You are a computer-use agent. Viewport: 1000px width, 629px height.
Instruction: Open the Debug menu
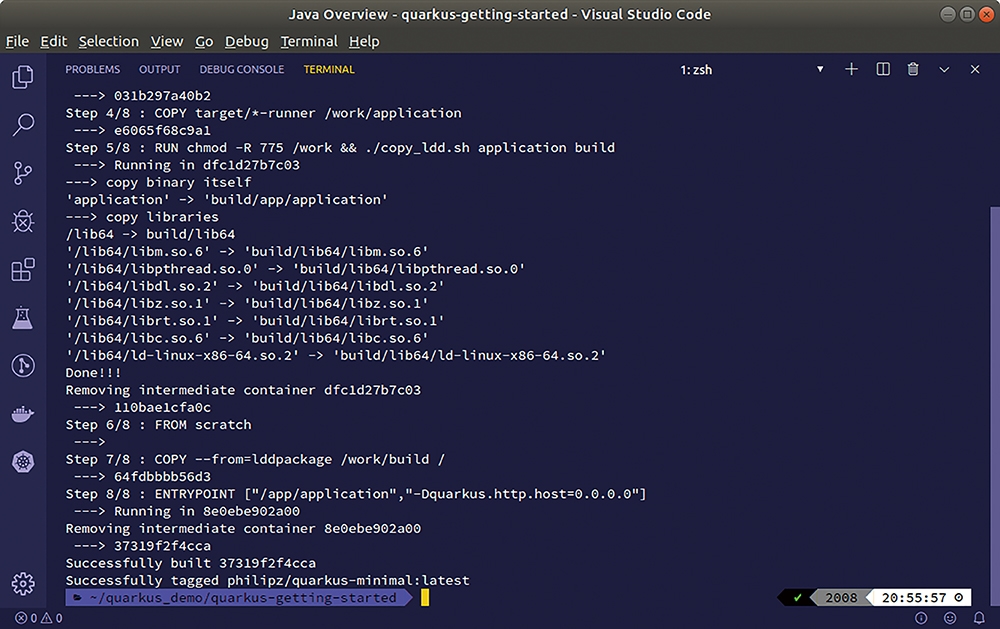[247, 41]
